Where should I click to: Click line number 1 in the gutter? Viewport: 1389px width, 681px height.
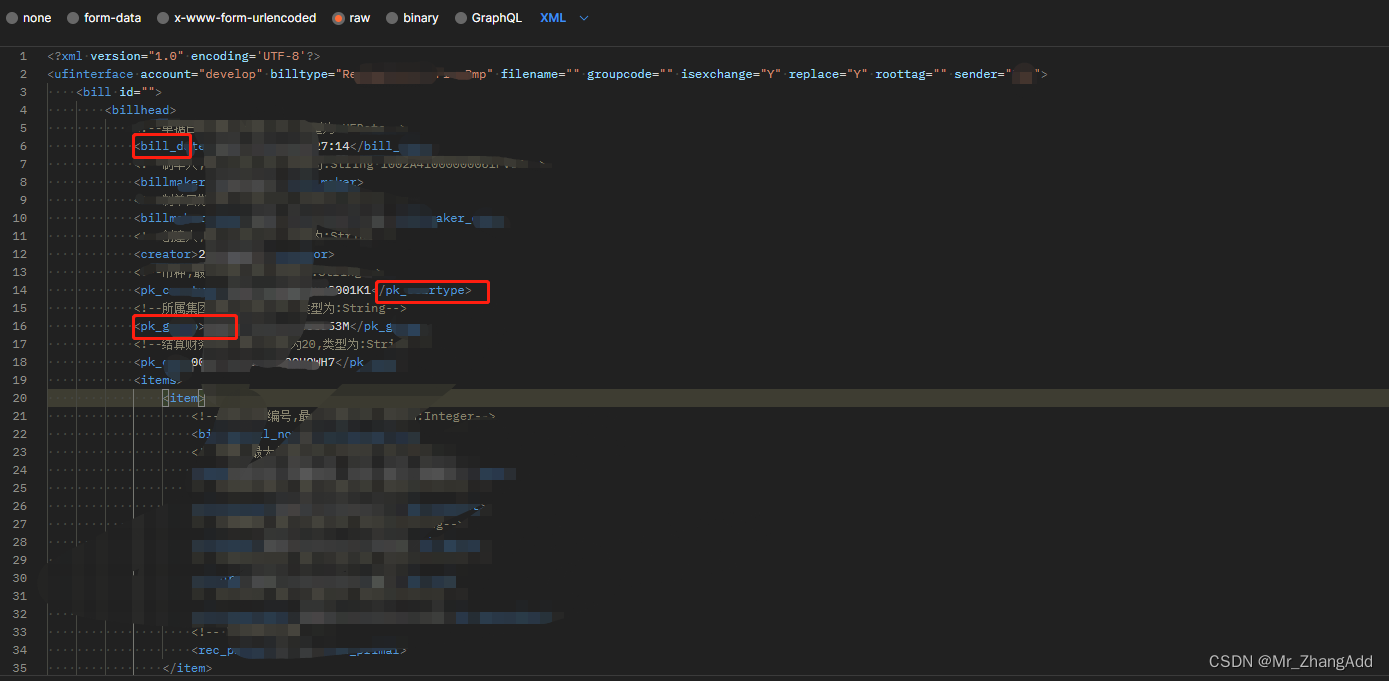point(22,55)
